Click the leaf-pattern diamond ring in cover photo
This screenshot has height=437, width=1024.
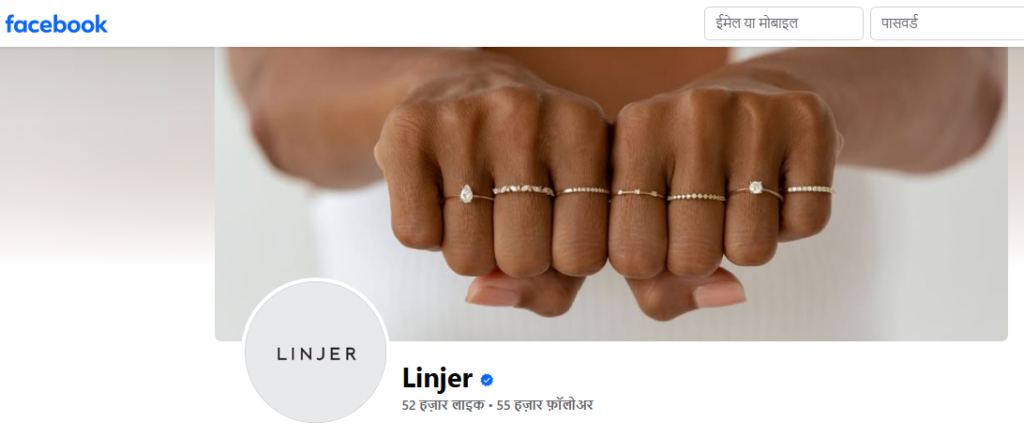pos(523,190)
